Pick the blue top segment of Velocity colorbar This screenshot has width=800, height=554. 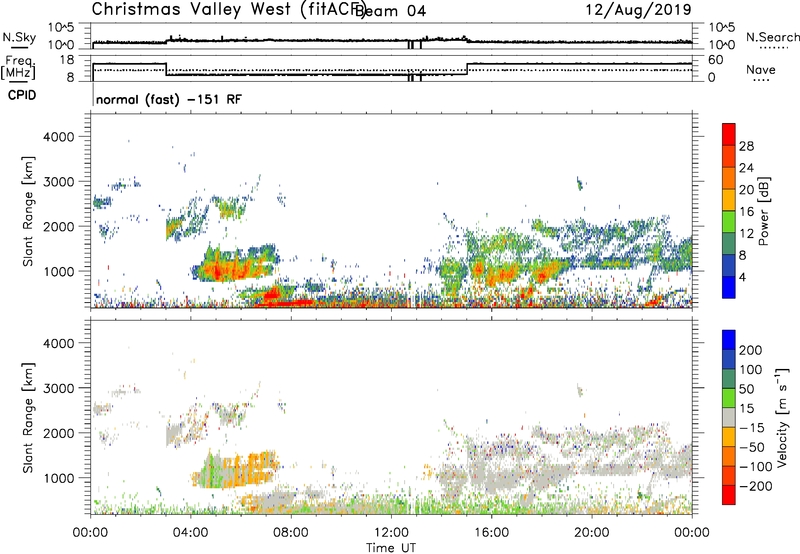pos(729,340)
